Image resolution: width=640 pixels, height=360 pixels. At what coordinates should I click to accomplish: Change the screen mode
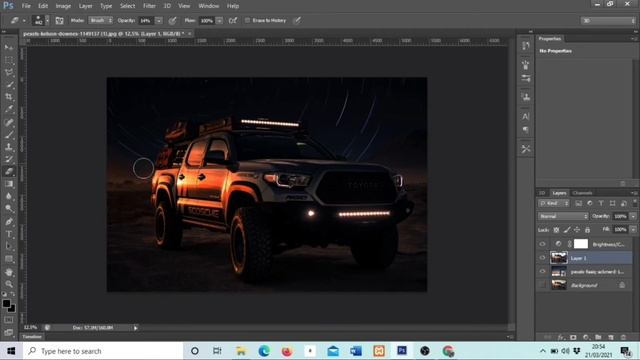9,332
